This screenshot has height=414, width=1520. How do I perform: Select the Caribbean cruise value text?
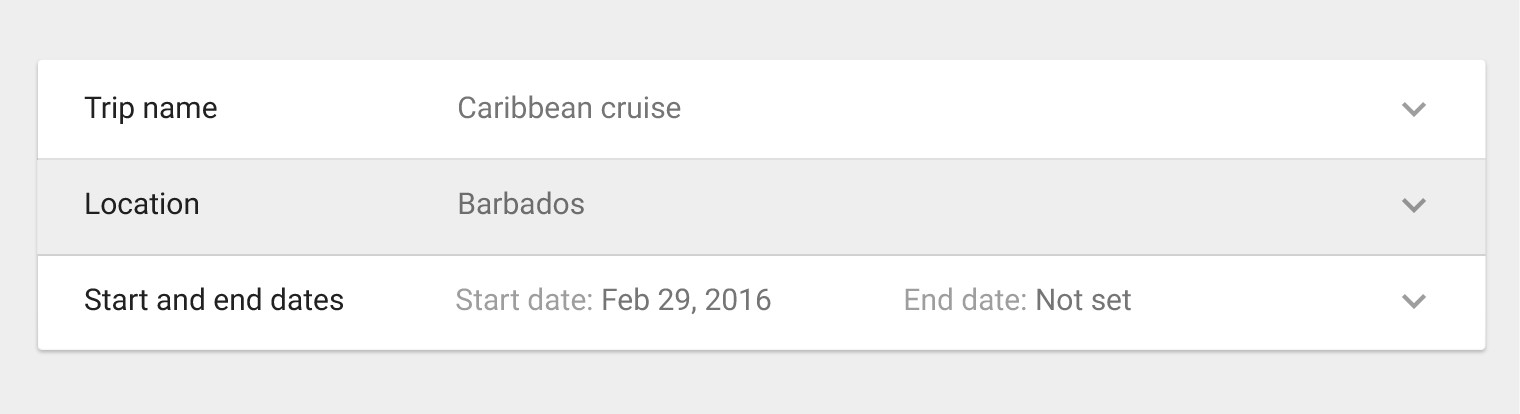pyautogui.click(x=569, y=108)
